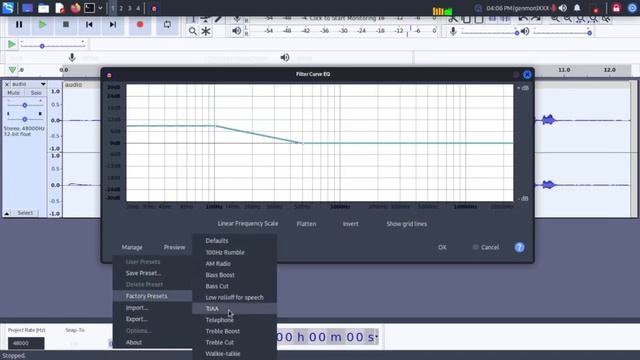Select About in the Manage menu
Image resolution: width=640 pixels, height=360 pixels.
pos(152,342)
